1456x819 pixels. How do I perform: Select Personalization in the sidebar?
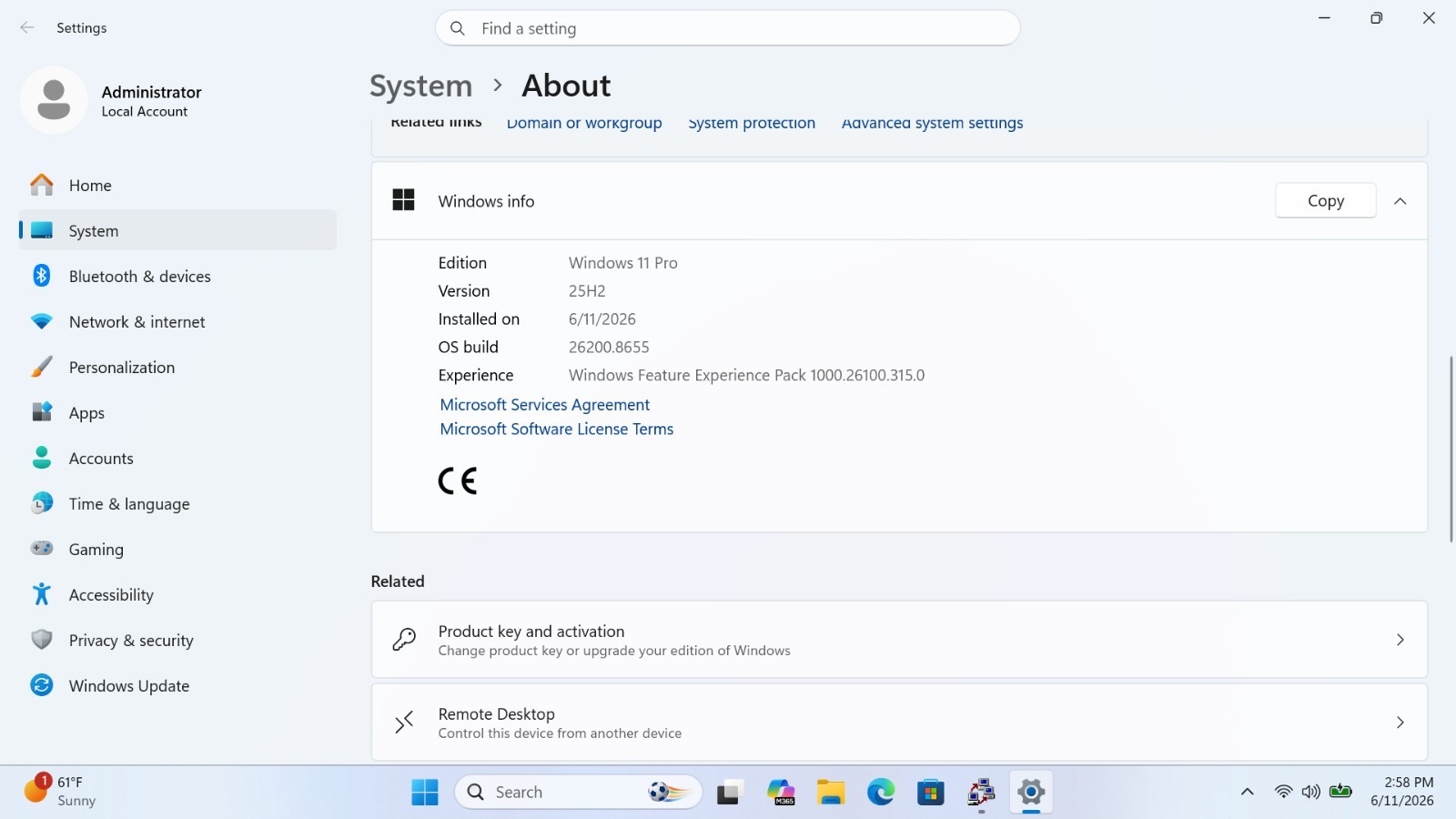[x=177, y=367]
